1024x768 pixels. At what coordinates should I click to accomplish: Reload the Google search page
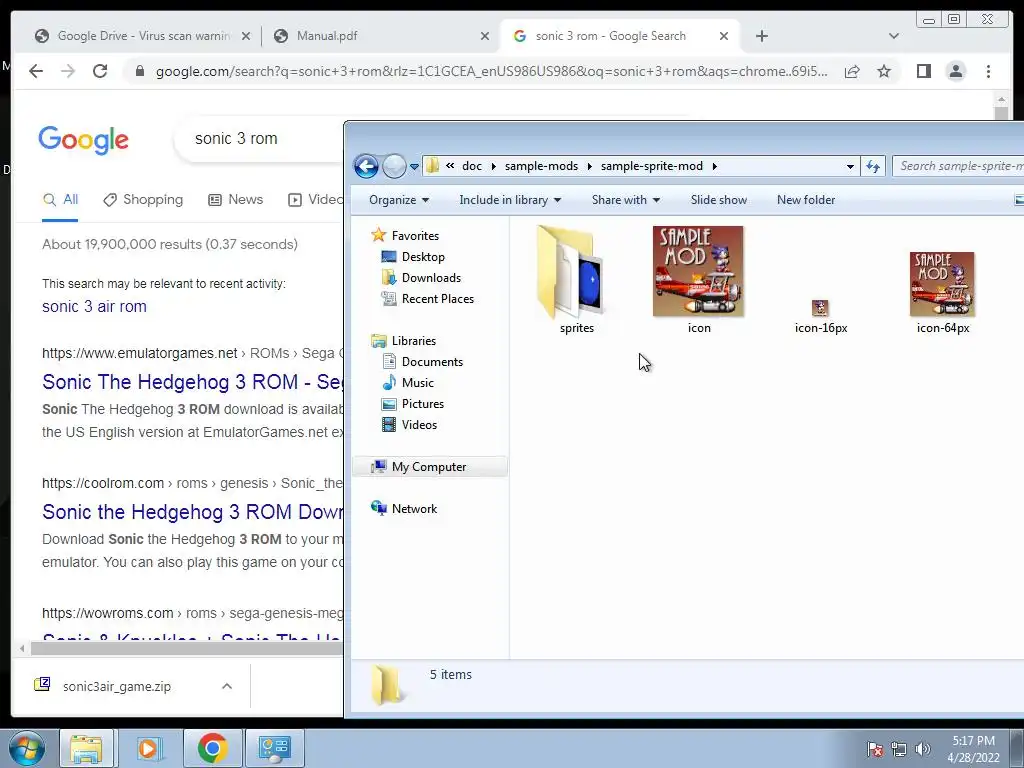click(100, 71)
